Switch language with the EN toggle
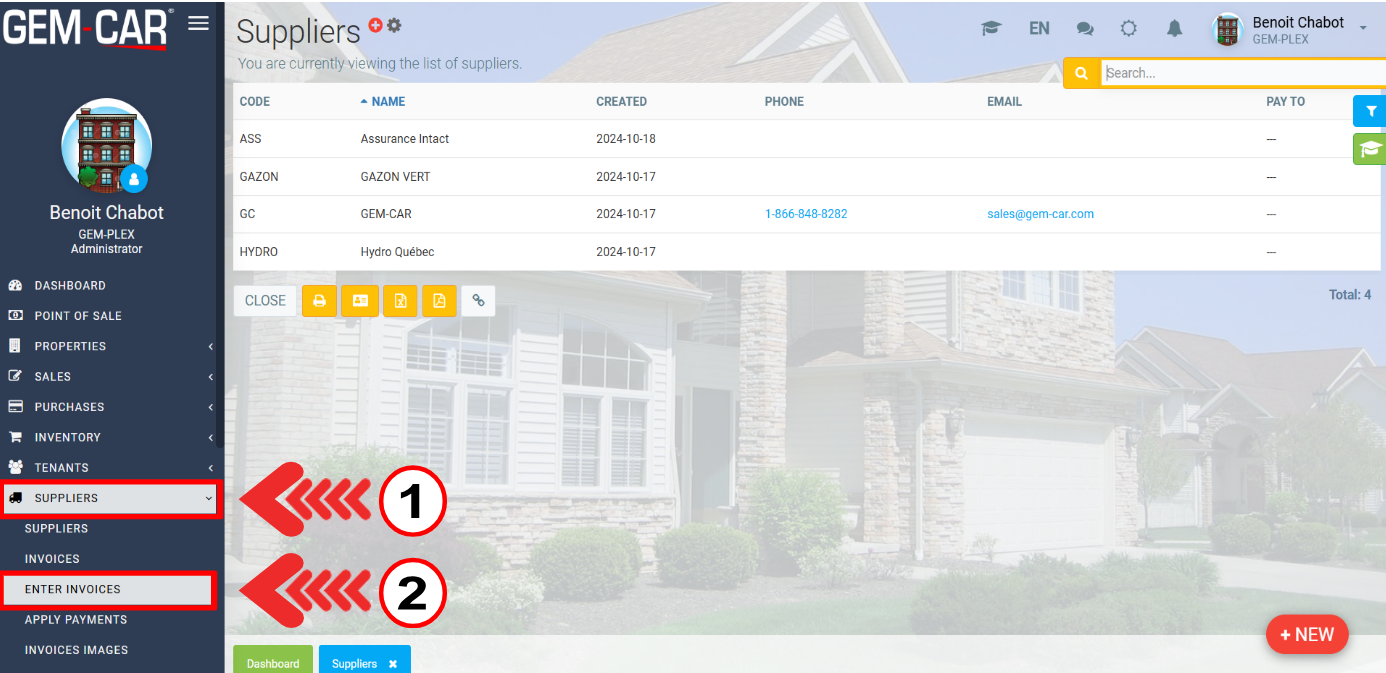The width and height of the screenshot is (1386, 673). click(1039, 29)
